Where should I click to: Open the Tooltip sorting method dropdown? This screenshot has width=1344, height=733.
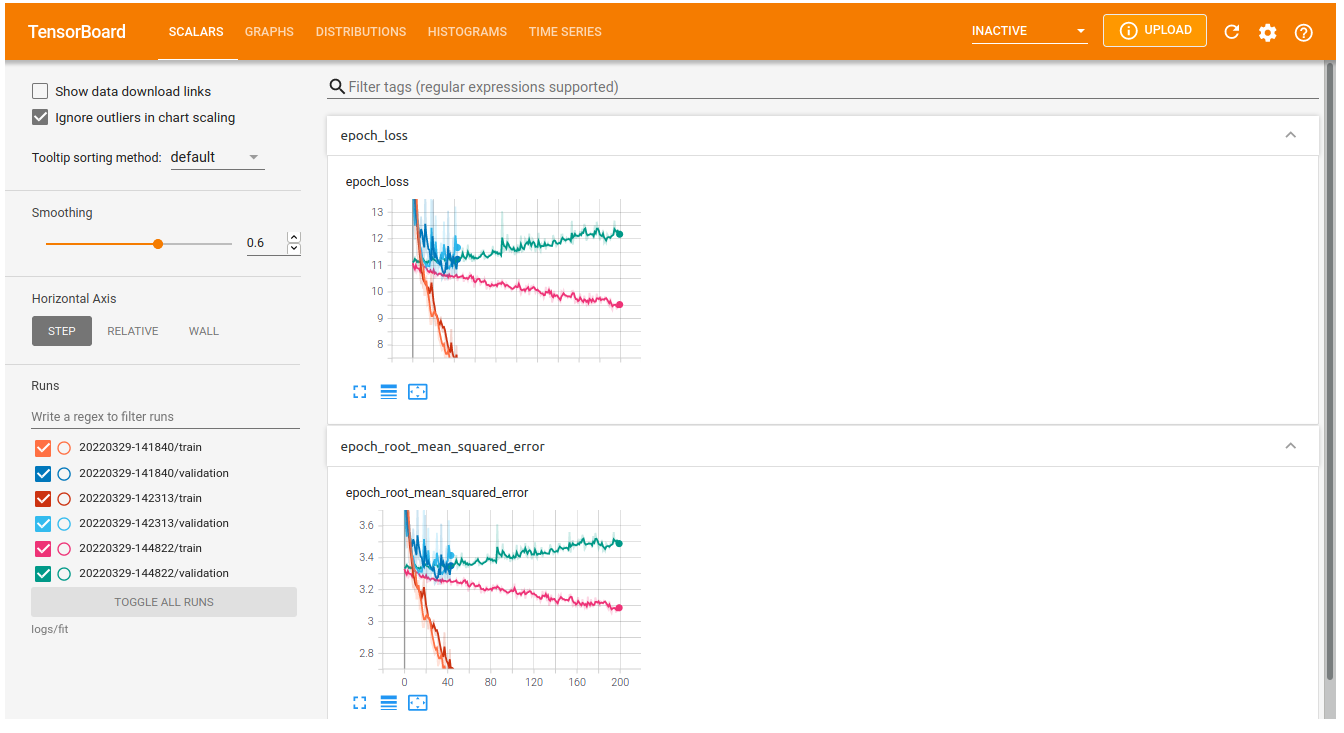click(216, 156)
